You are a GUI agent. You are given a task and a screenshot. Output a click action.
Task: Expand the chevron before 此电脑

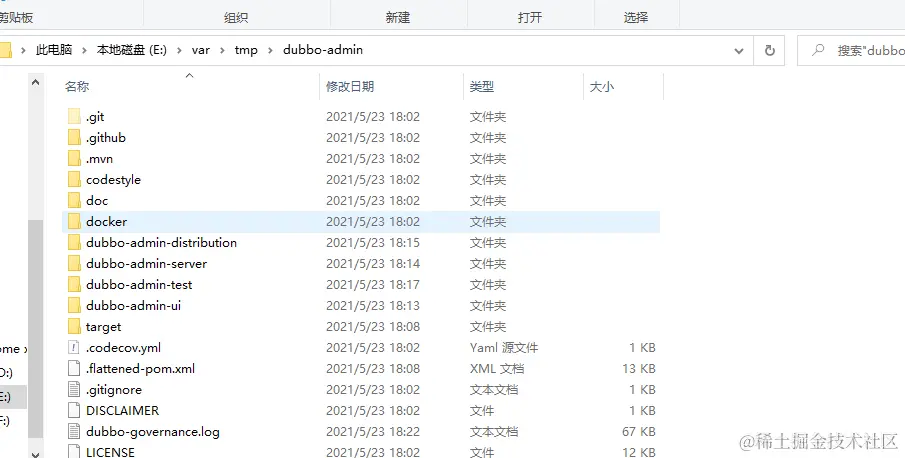point(24,50)
